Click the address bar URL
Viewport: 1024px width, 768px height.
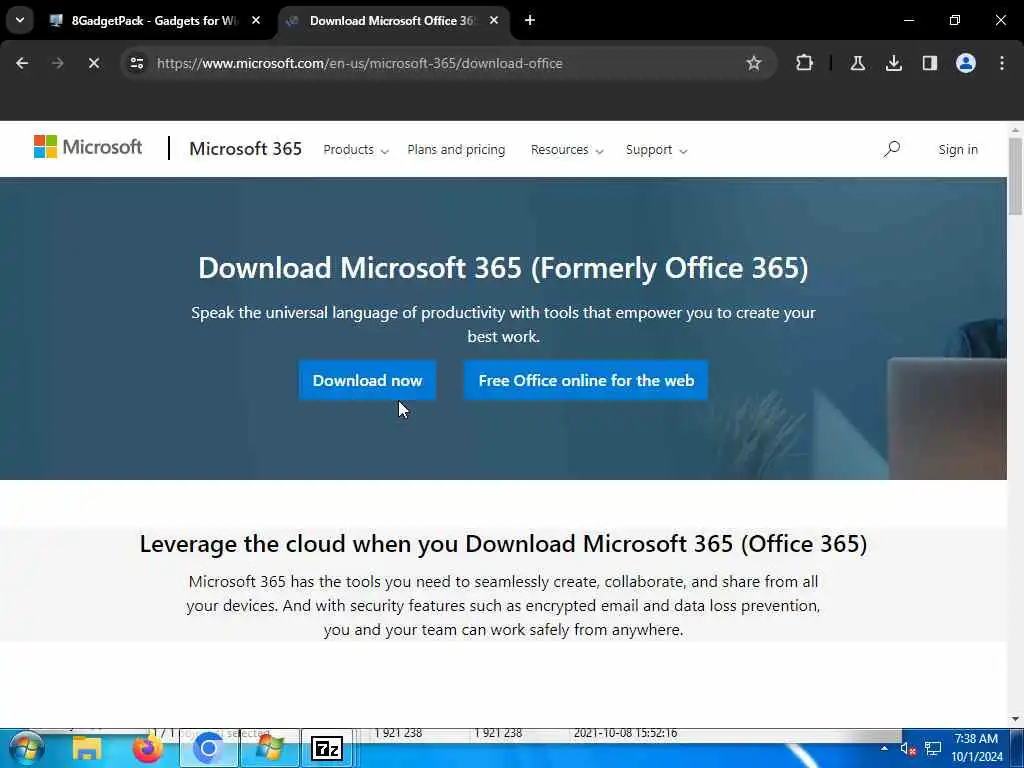pos(359,63)
